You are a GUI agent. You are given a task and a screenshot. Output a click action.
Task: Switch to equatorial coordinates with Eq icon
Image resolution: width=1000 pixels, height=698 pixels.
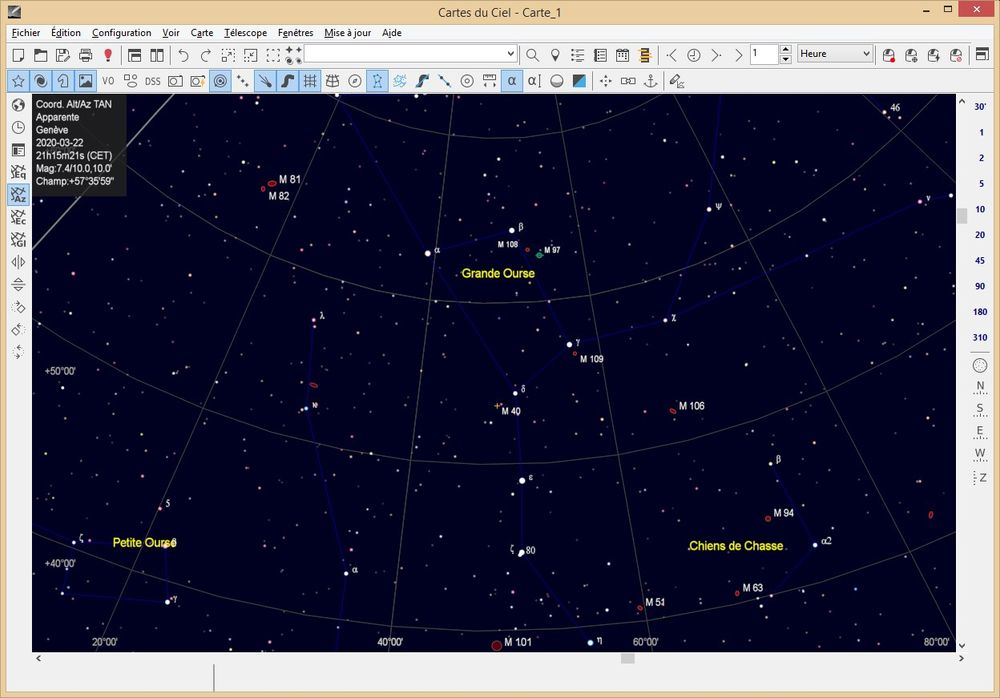point(17,172)
